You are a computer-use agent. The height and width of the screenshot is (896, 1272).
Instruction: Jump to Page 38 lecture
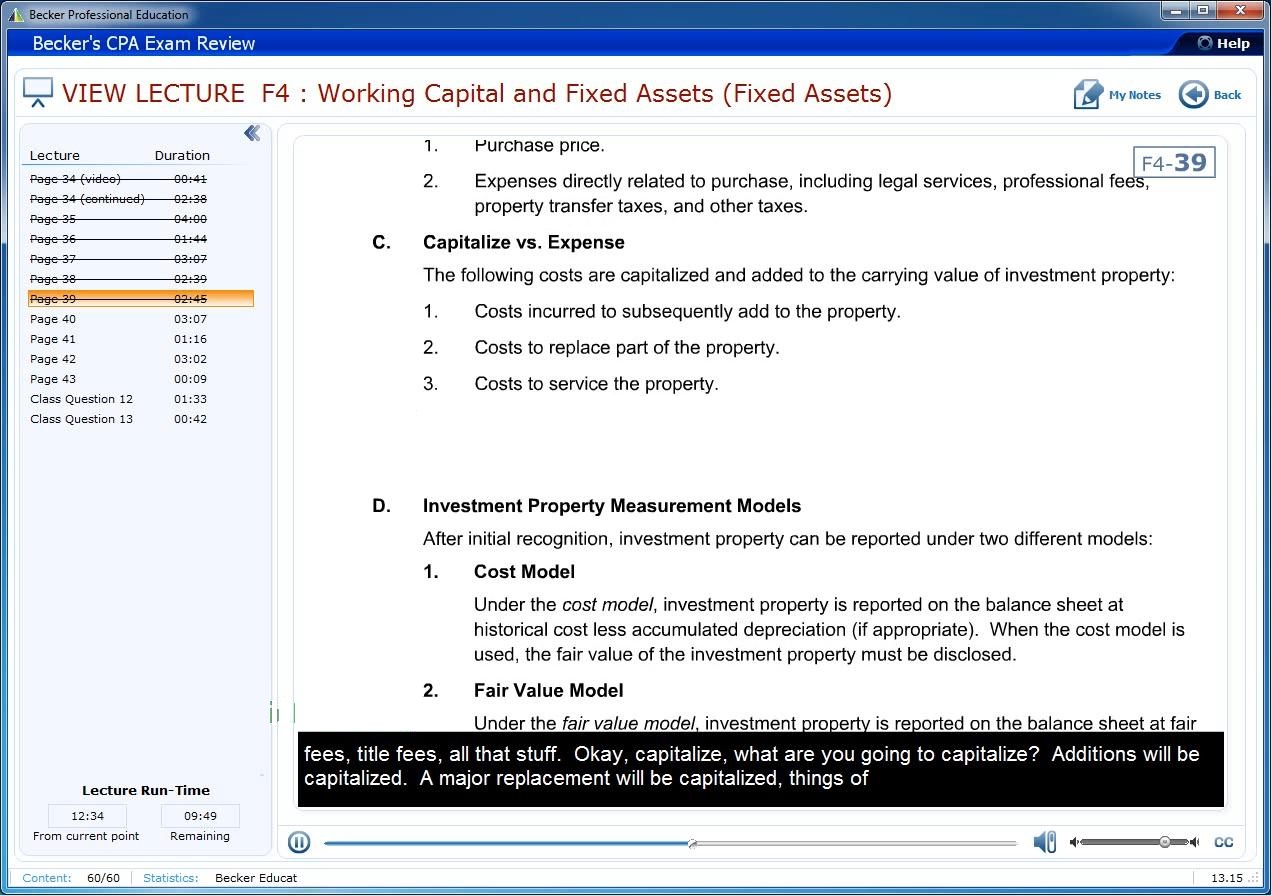tap(53, 279)
